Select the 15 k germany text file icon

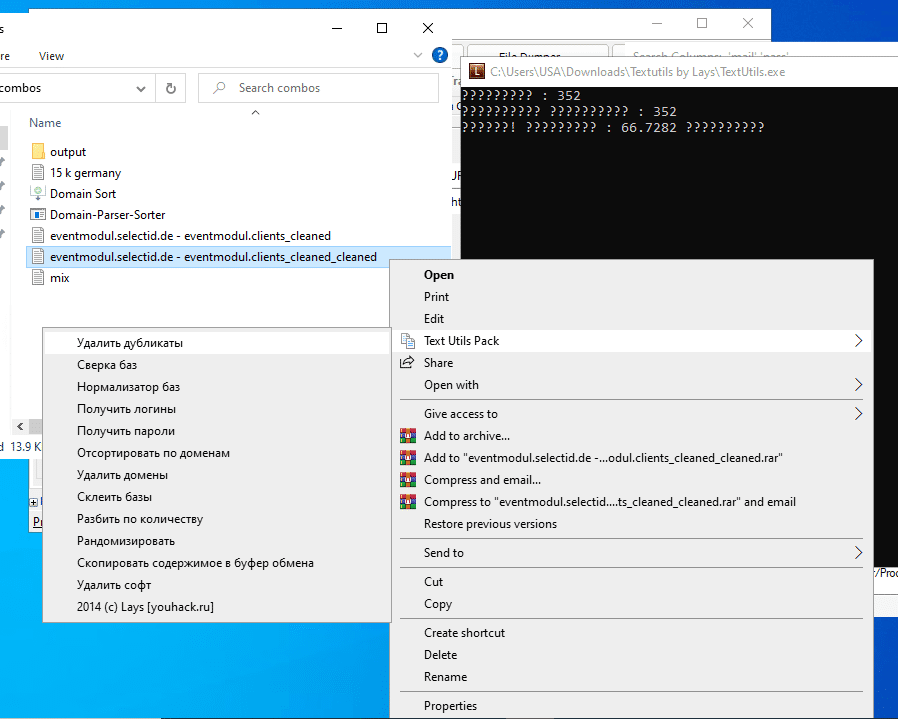point(38,173)
